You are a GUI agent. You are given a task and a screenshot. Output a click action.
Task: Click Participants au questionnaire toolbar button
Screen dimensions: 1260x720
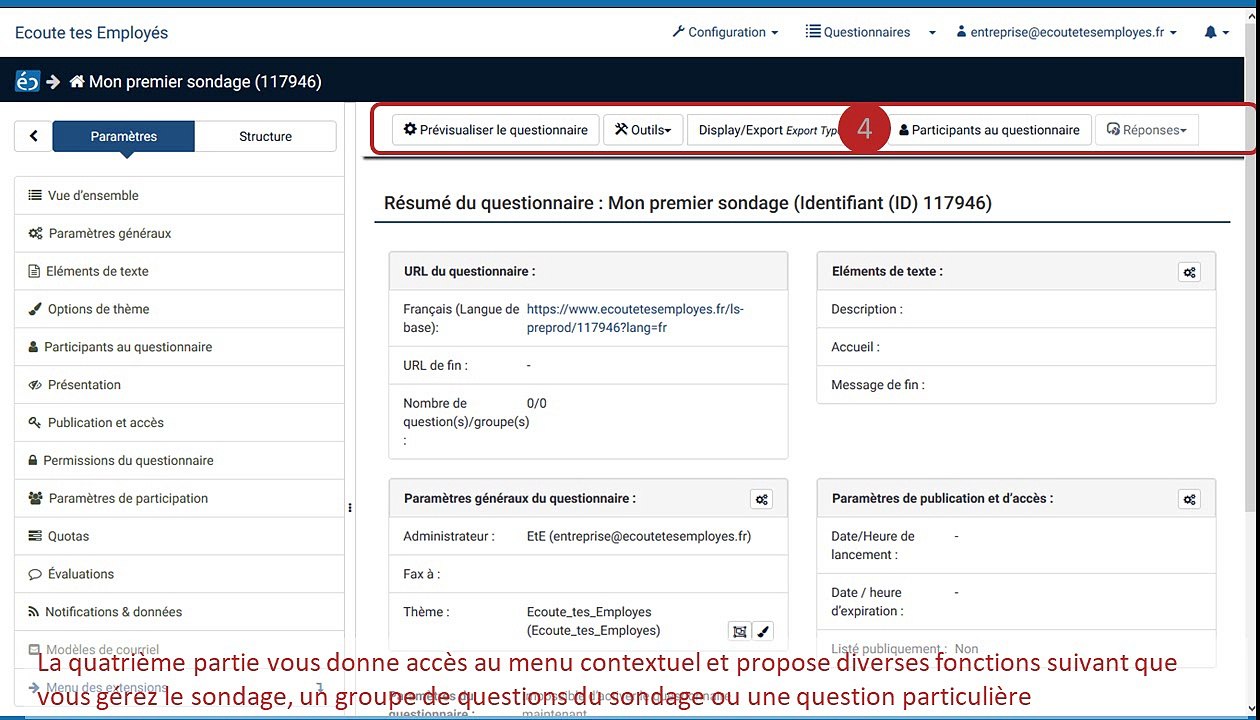point(989,130)
